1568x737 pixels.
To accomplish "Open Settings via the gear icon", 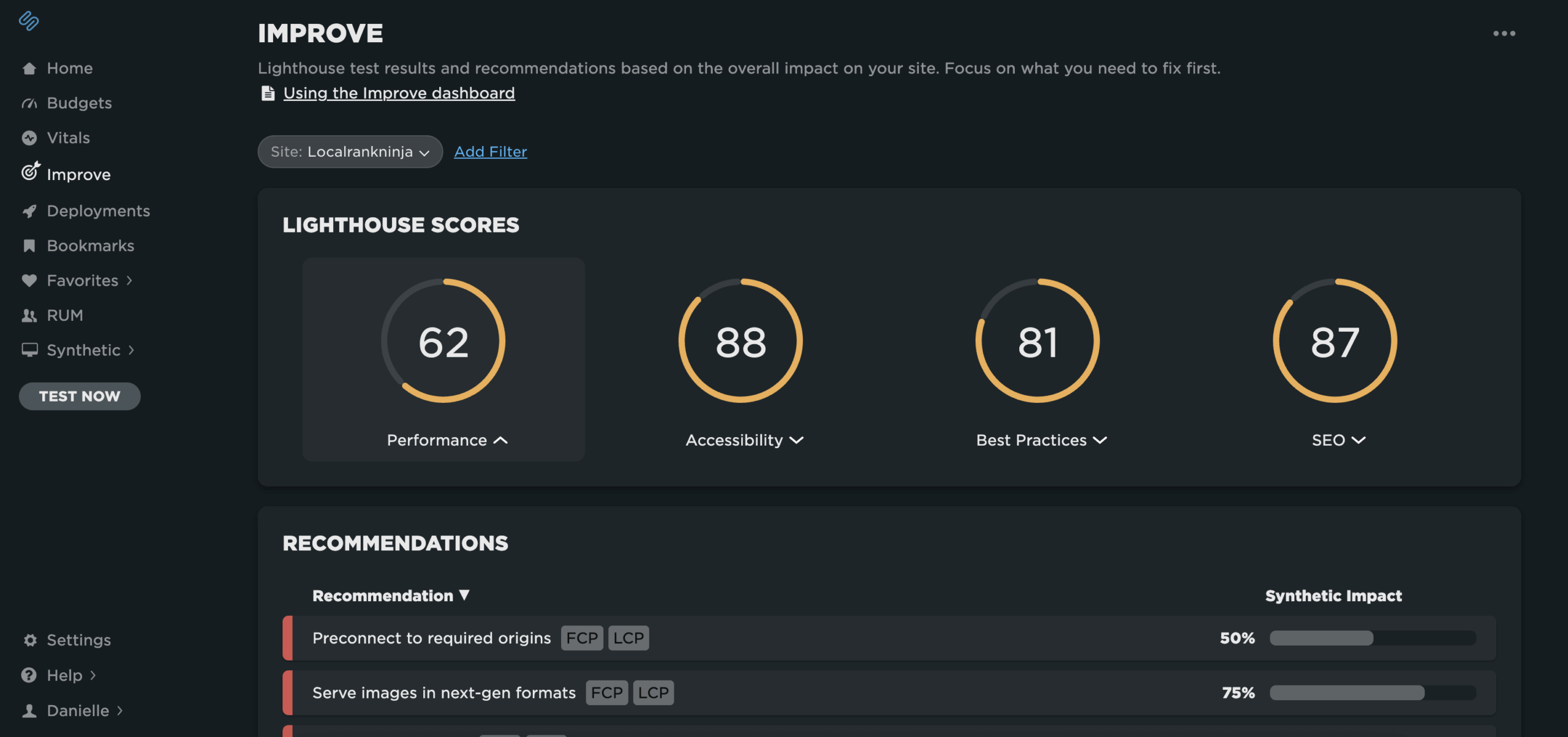I will pyautogui.click(x=29, y=640).
